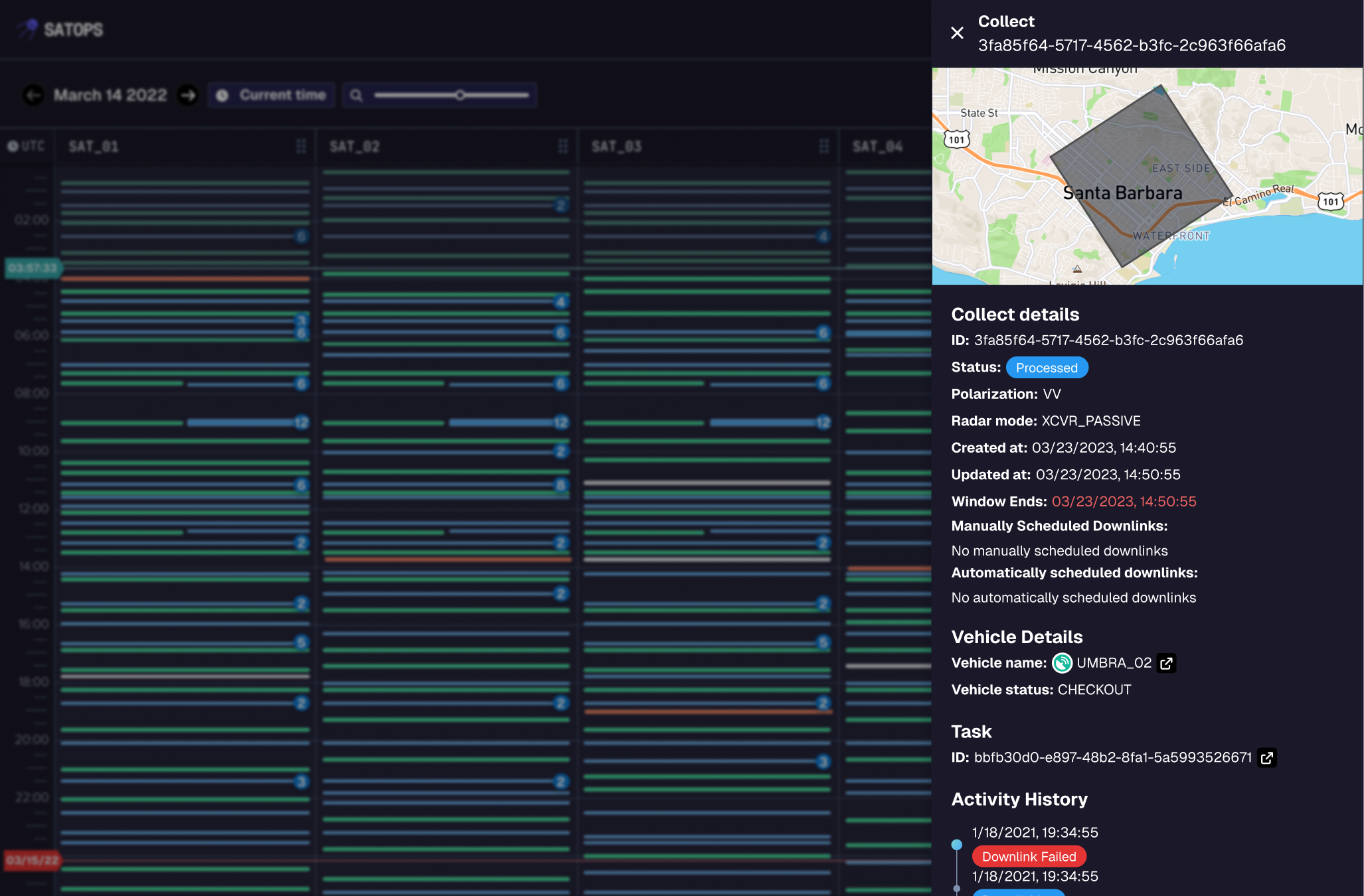Open UMBRA_02 vehicle external link icon
This screenshot has height=896, width=1364.
pos(1166,663)
